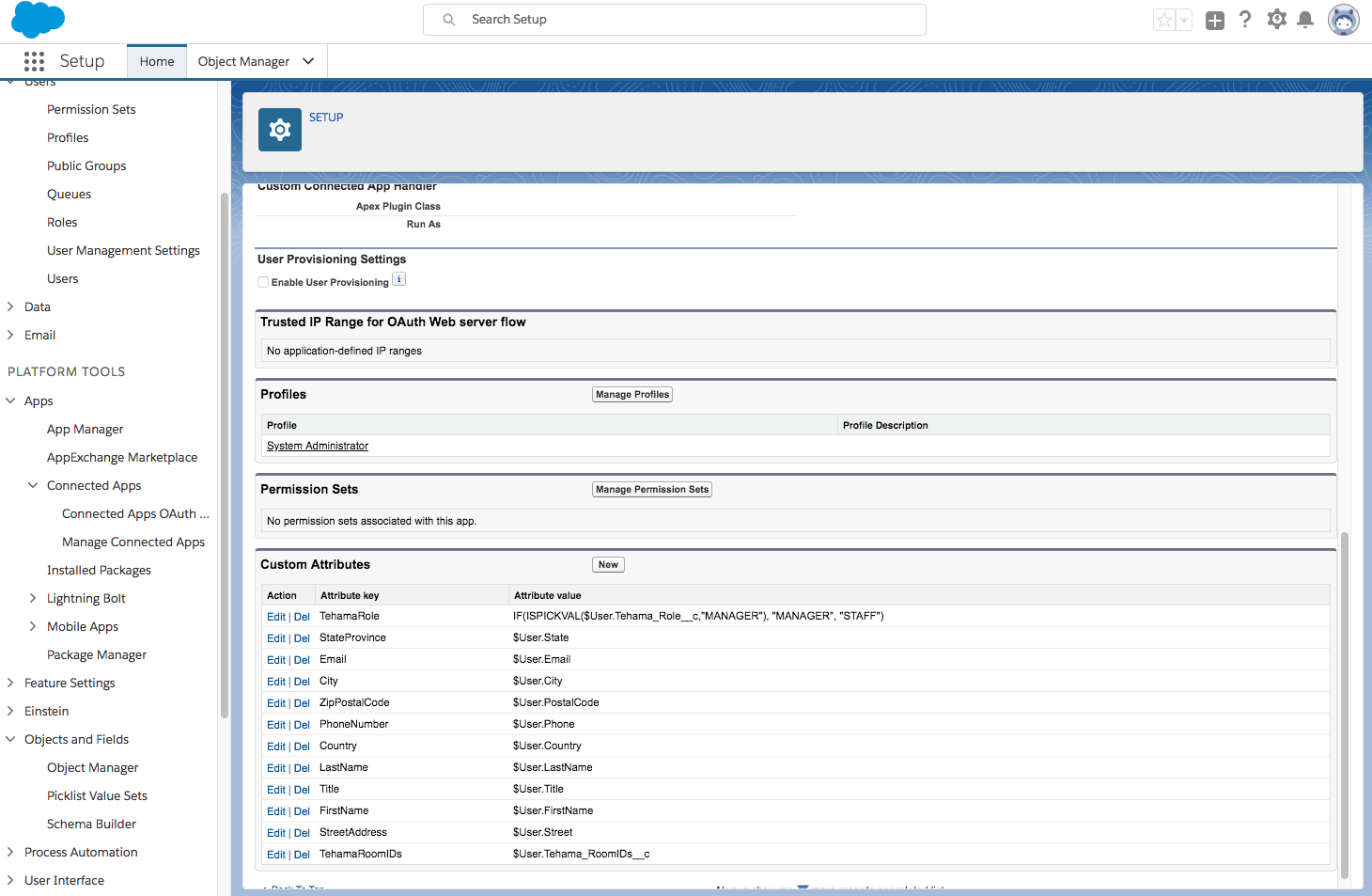Select the $User.Tehama_RoomIDs__c value text
Image resolution: width=1372 pixels, height=896 pixels.
coord(581,854)
